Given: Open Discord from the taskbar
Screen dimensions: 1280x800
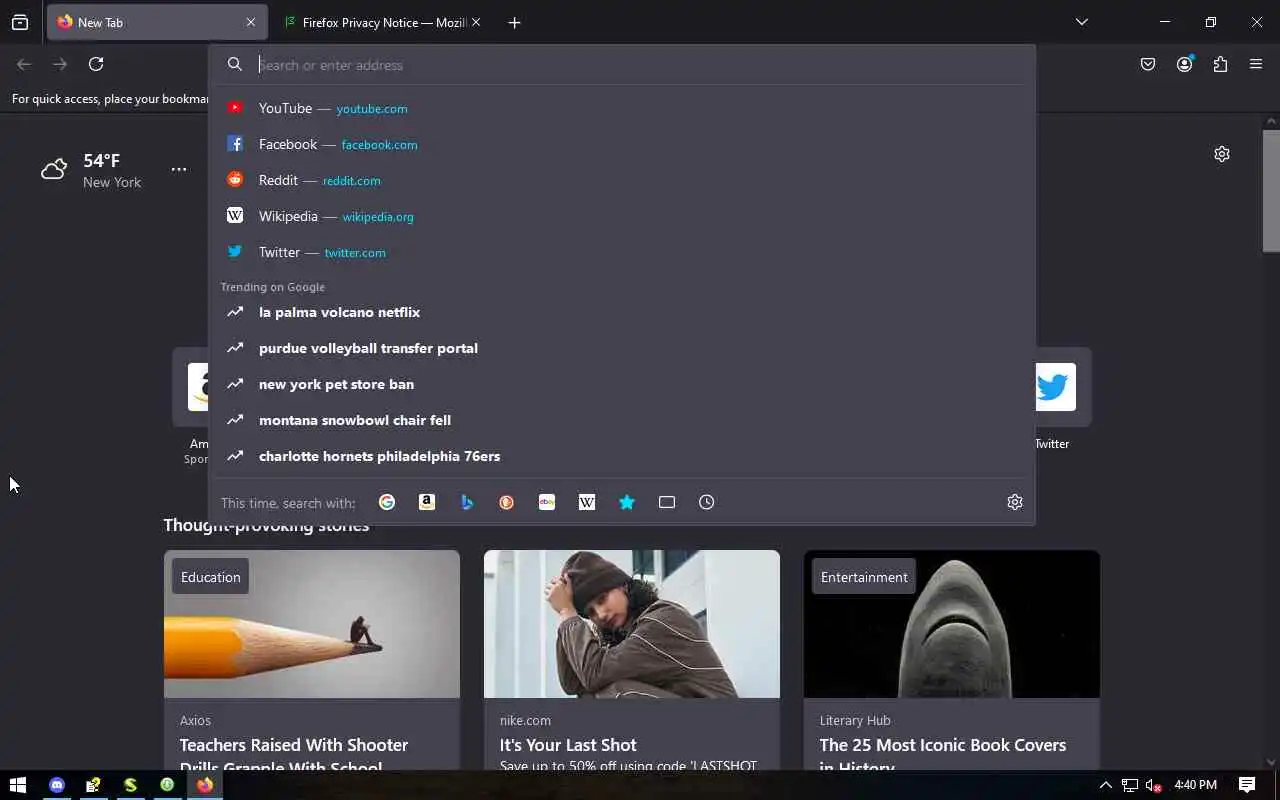Looking at the screenshot, I should pos(57,785).
